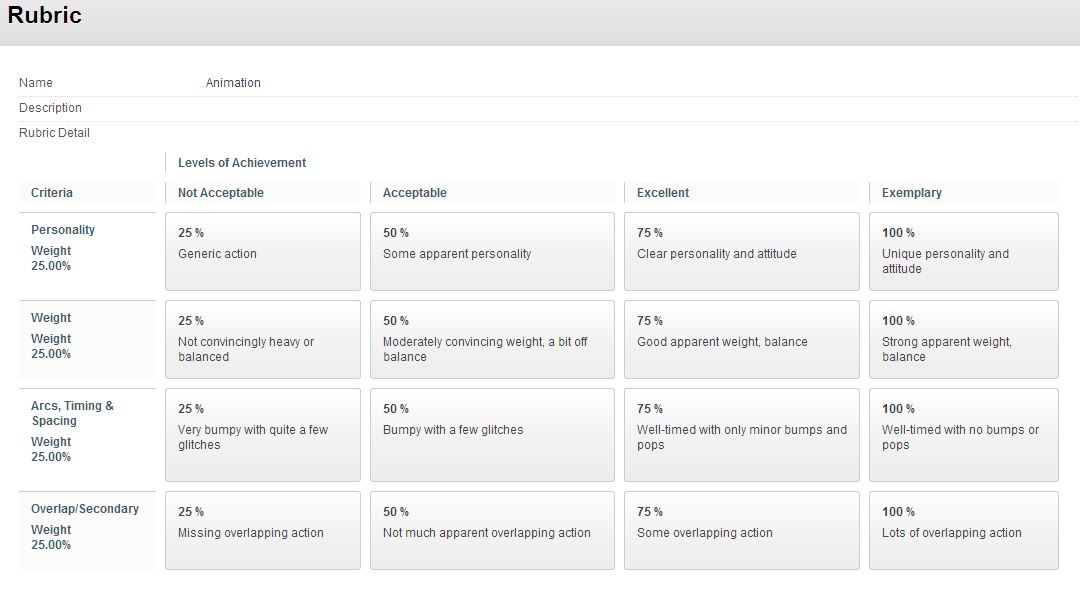
Task: Select the Lots of overlapping action cell
Action: [962, 530]
